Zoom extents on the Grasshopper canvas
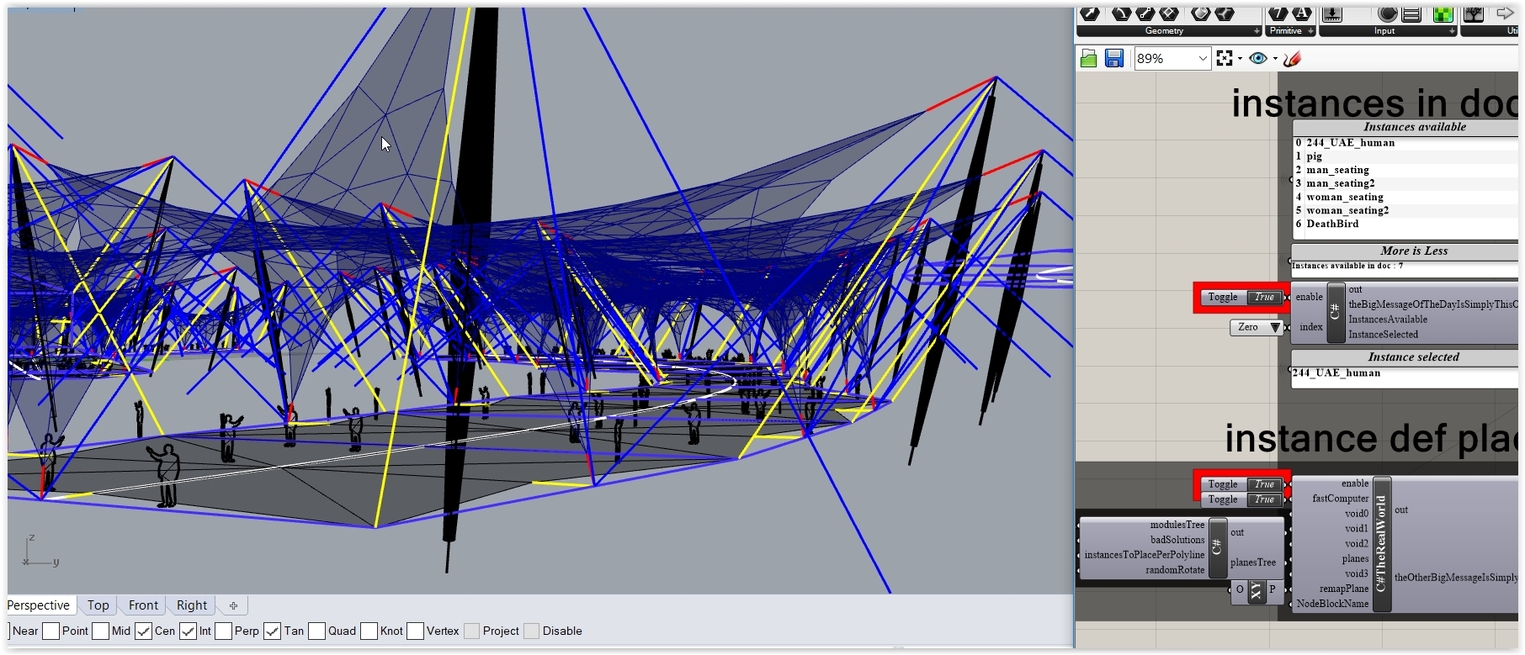The image size is (1525, 655). point(1224,58)
